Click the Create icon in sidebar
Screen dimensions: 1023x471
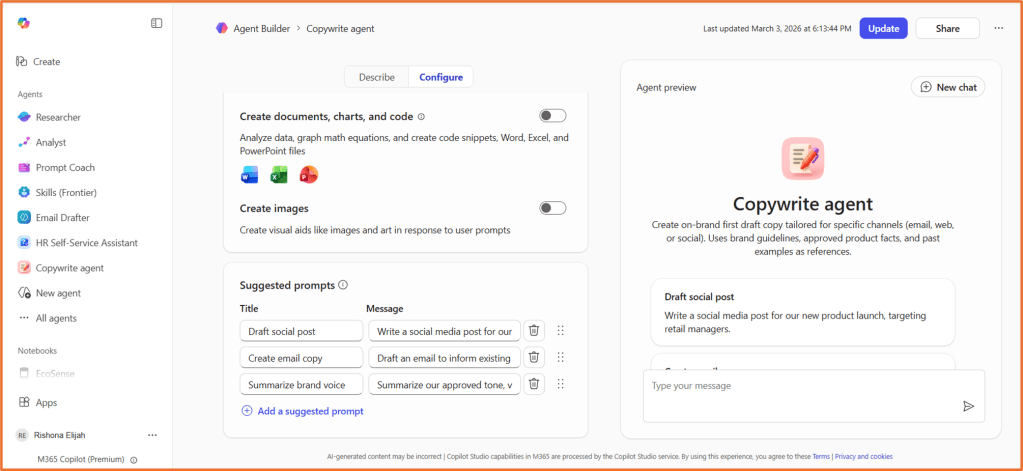pyautogui.click(x=22, y=62)
